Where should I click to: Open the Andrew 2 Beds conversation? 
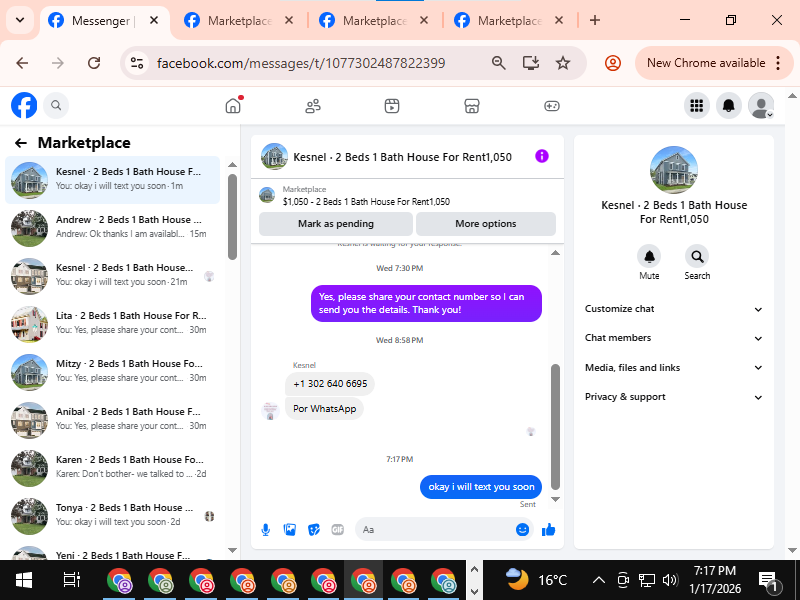tap(112, 228)
